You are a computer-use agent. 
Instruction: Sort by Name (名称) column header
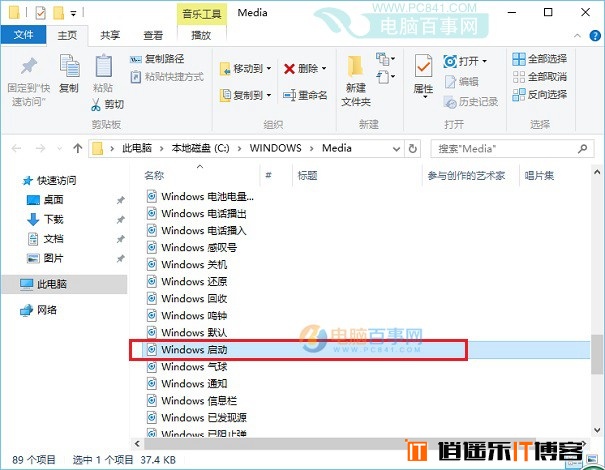click(x=154, y=176)
